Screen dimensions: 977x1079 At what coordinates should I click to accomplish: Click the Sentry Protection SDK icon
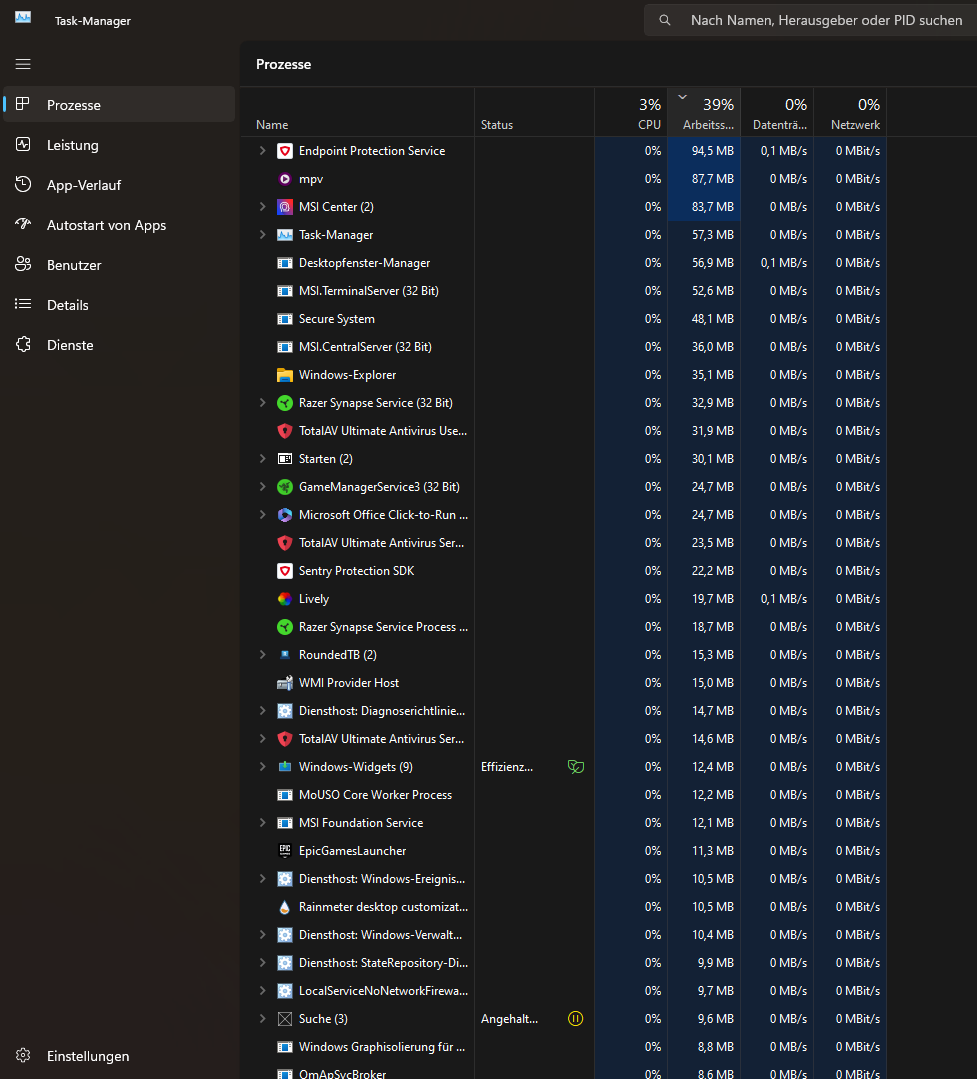285,571
